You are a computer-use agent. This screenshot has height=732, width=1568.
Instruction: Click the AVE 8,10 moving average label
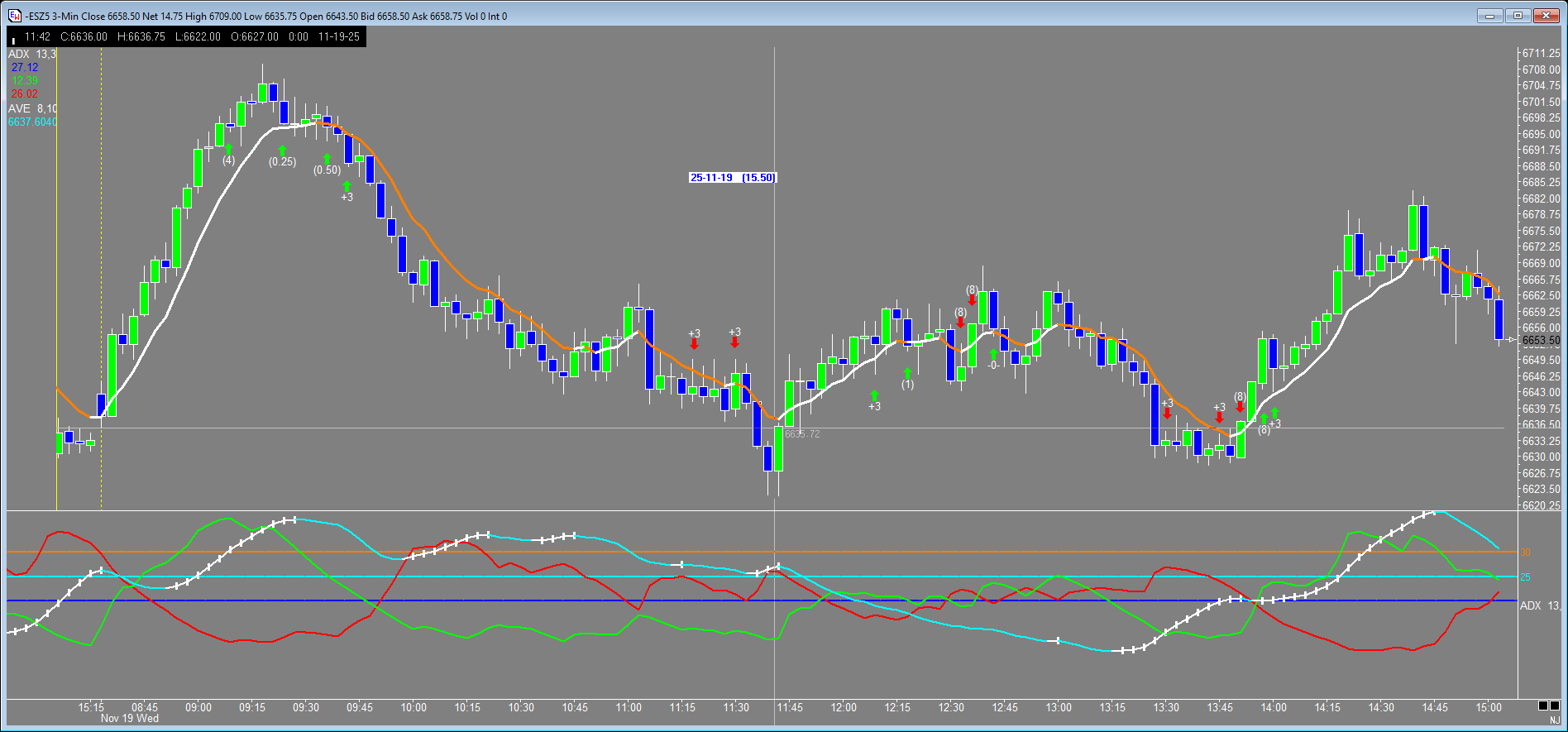click(32, 108)
